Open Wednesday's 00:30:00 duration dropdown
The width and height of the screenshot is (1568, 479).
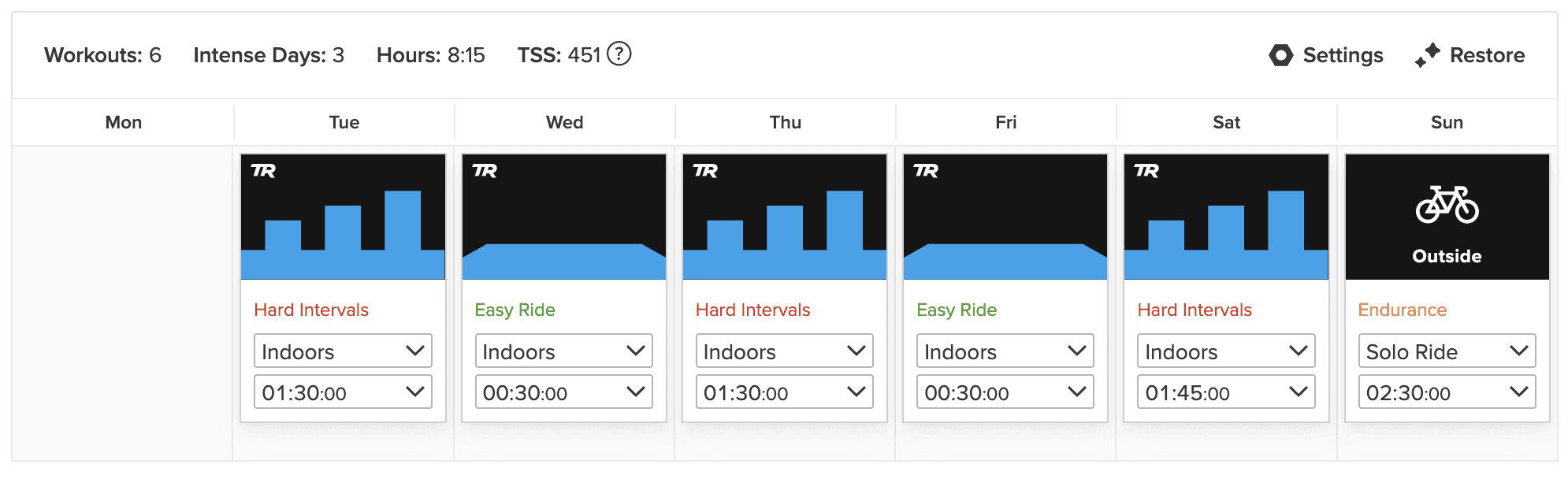click(563, 392)
